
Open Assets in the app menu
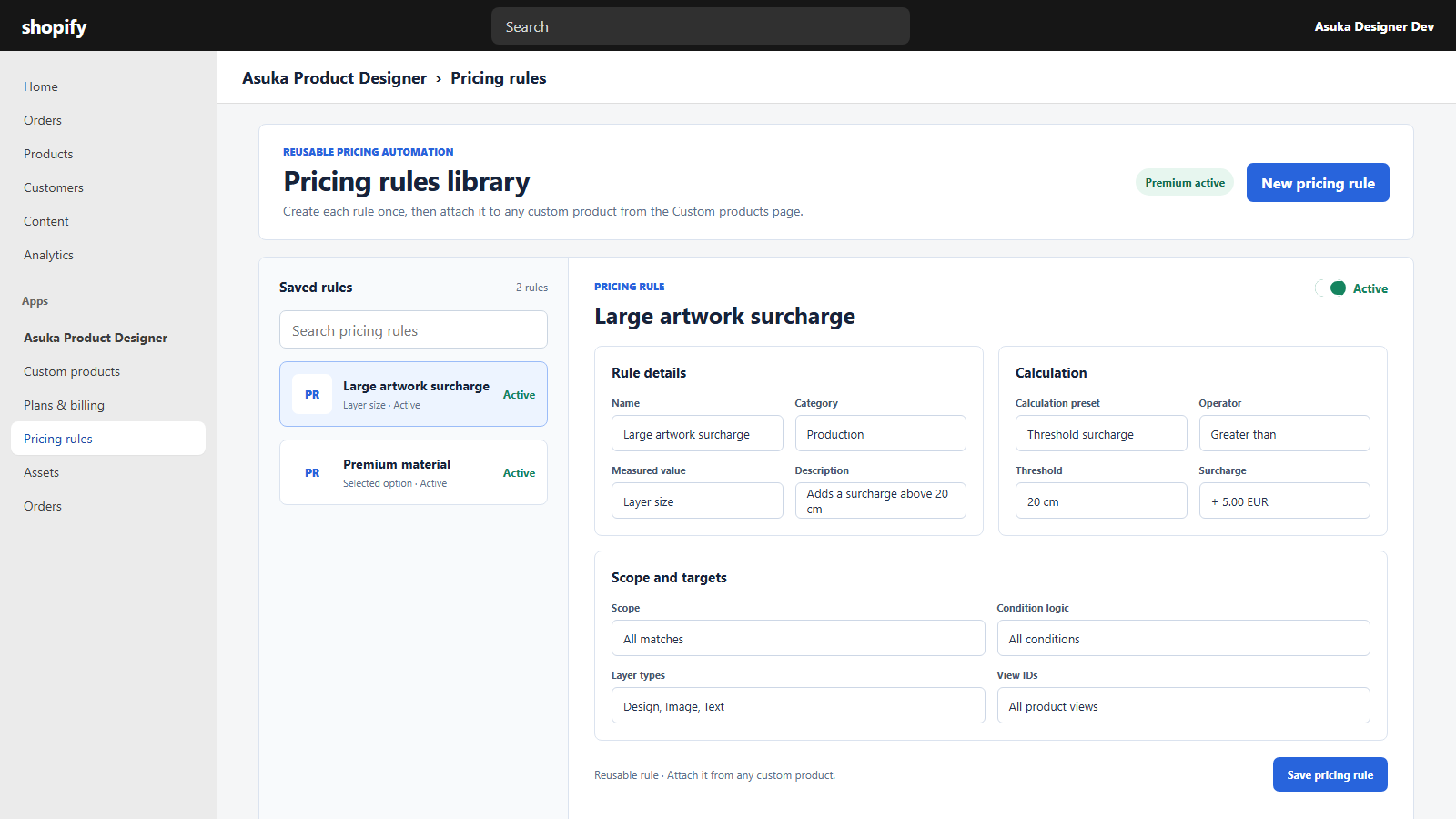pos(108,472)
